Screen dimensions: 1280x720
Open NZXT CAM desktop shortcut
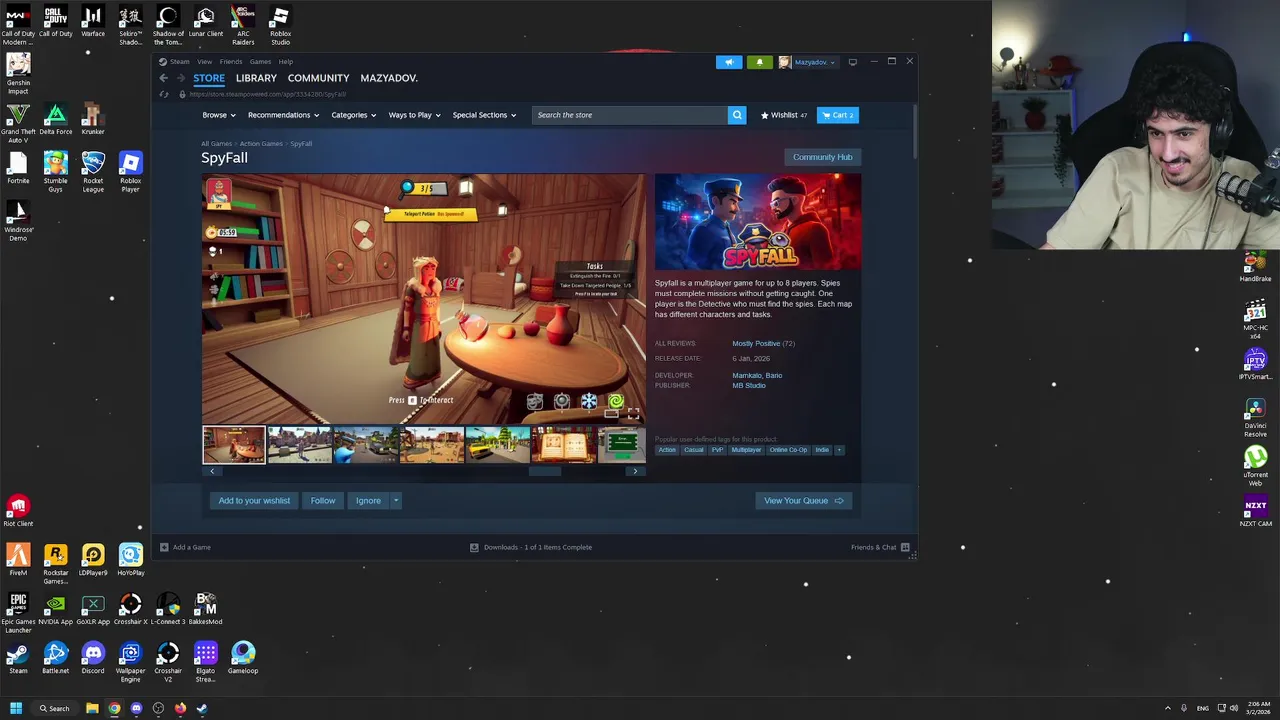pos(1255,511)
